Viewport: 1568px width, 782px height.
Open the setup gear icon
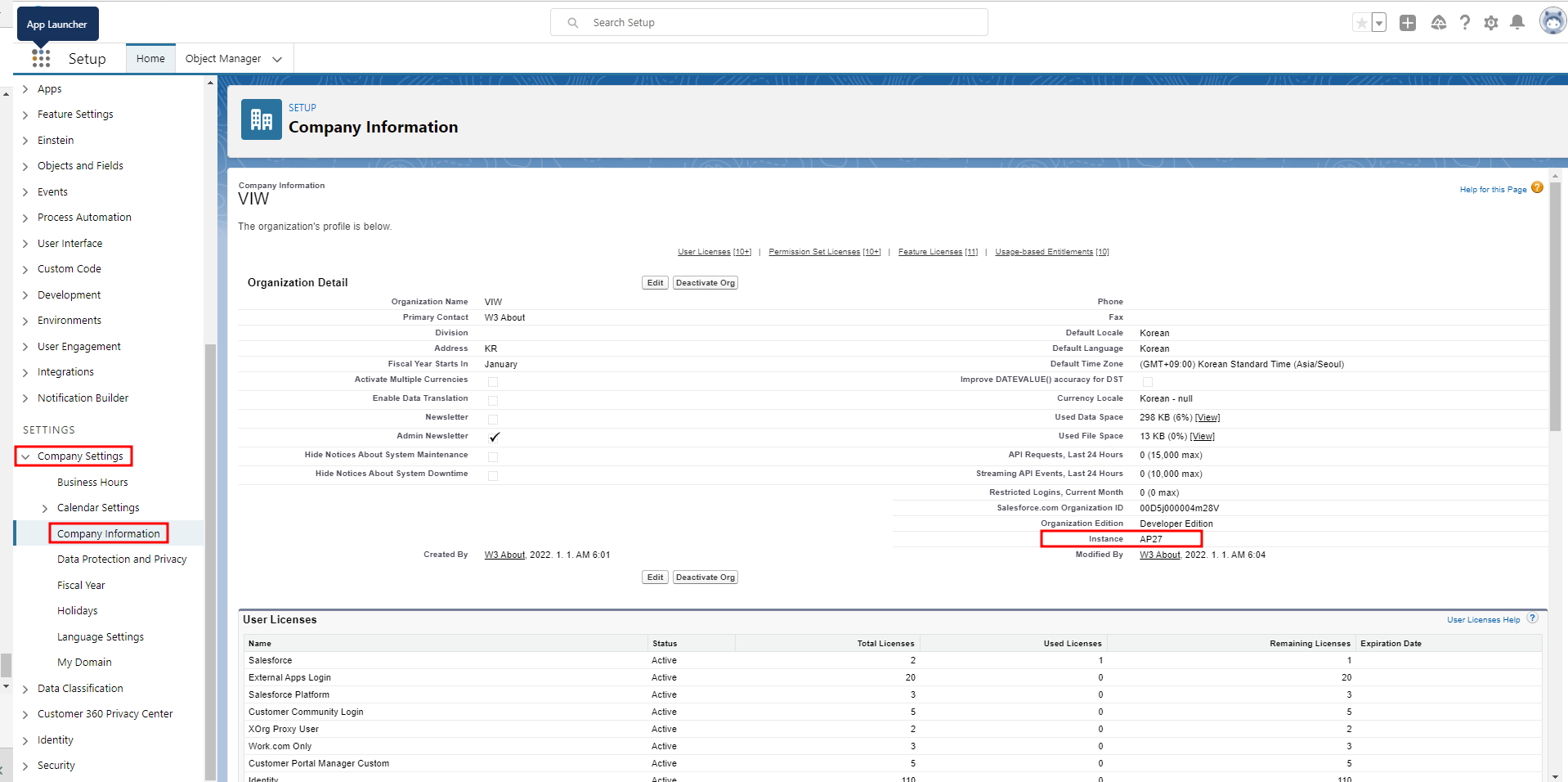1491,23
